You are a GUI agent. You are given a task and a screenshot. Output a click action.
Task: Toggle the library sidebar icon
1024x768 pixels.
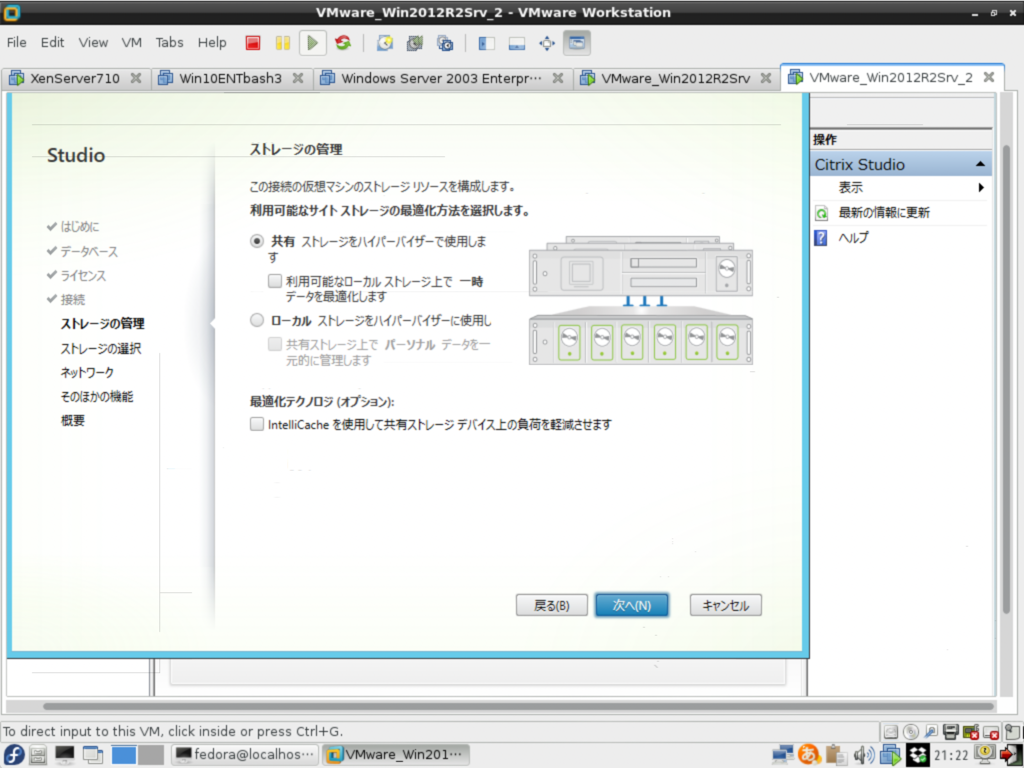pyautogui.click(x=487, y=43)
